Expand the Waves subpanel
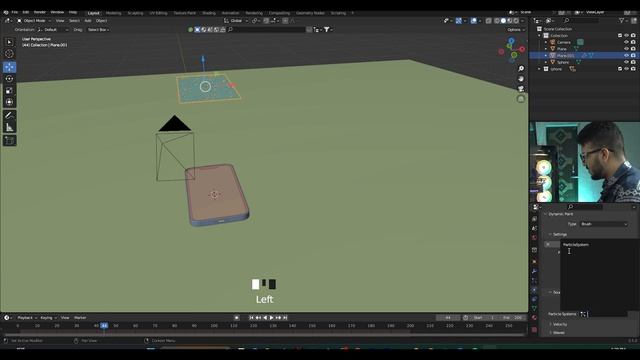The image size is (640, 360). point(551,333)
